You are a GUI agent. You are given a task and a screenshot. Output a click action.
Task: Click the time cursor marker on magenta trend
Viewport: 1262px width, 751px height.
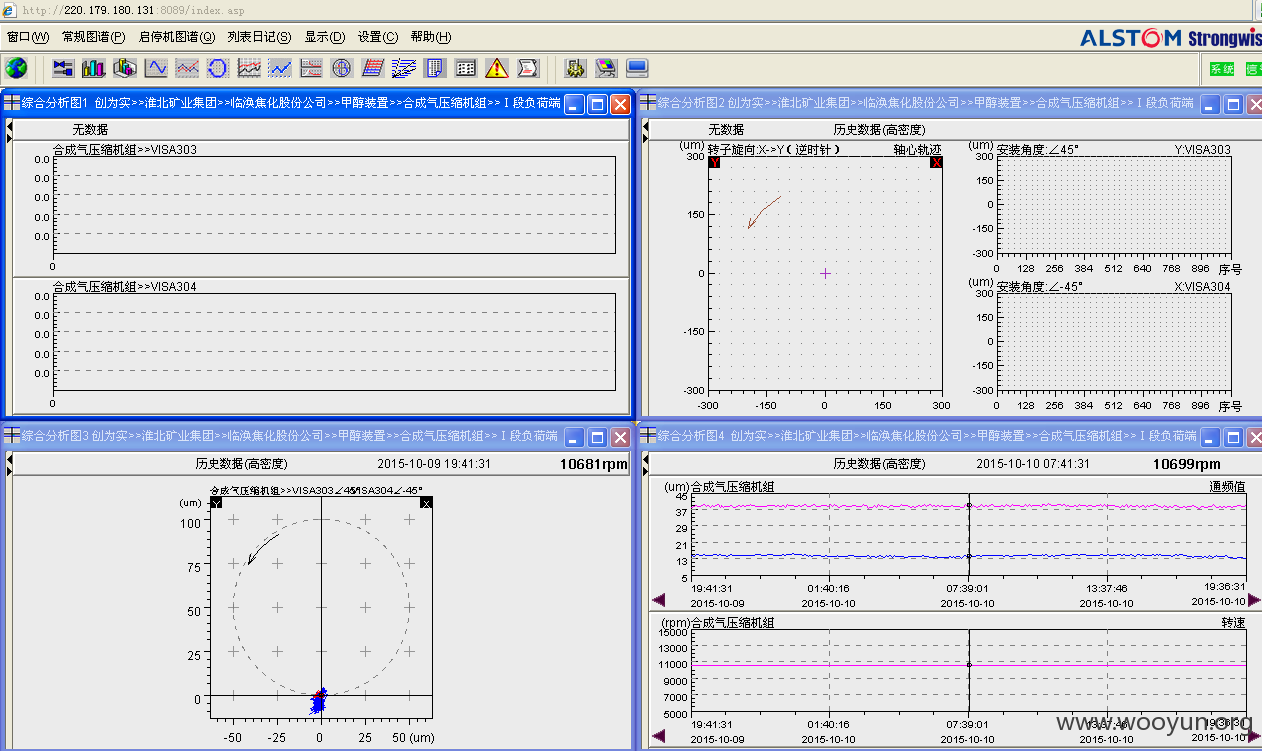point(969,505)
